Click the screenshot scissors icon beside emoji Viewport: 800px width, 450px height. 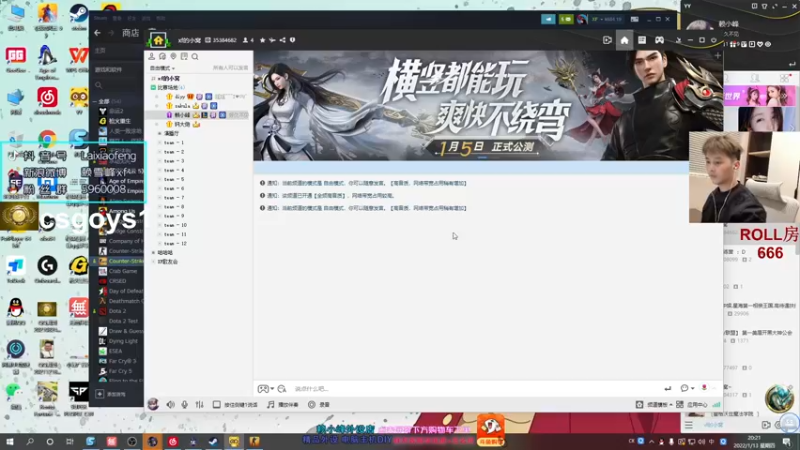(282, 389)
